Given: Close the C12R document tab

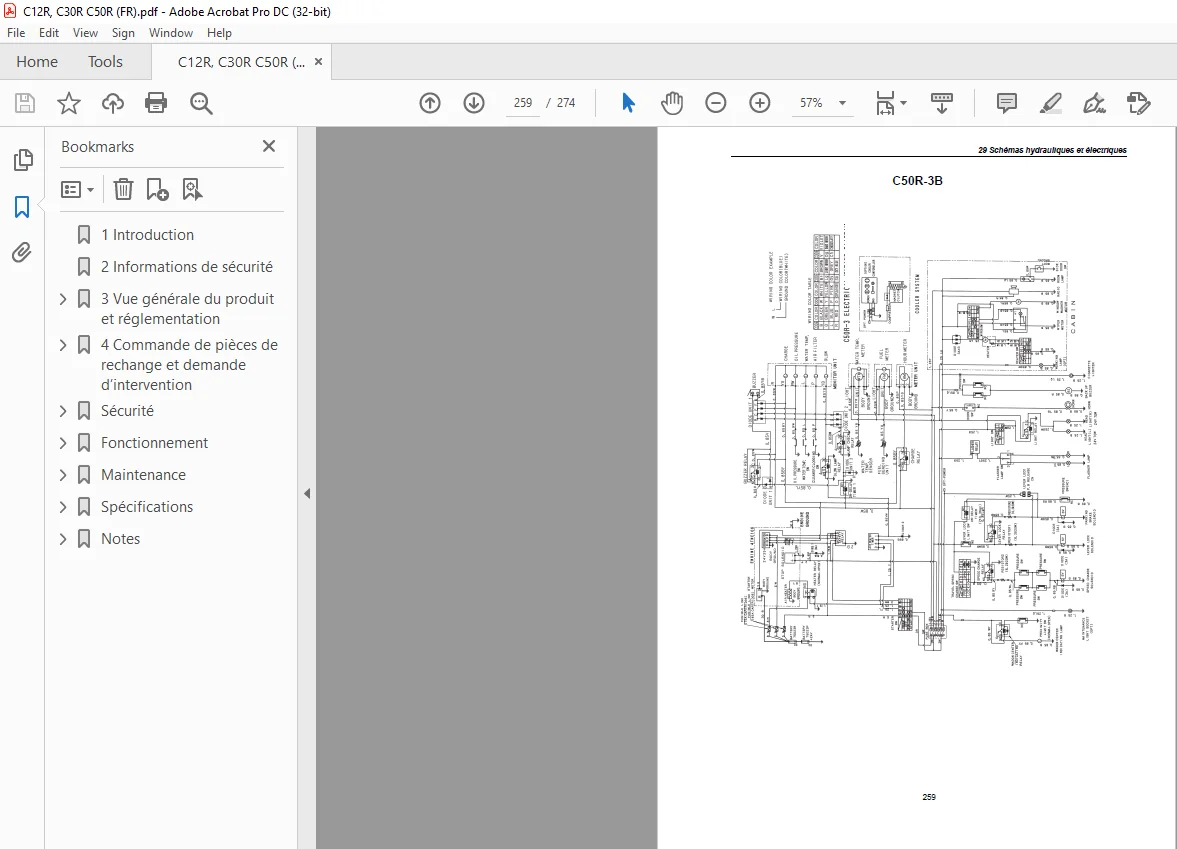Looking at the screenshot, I should [318, 62].
